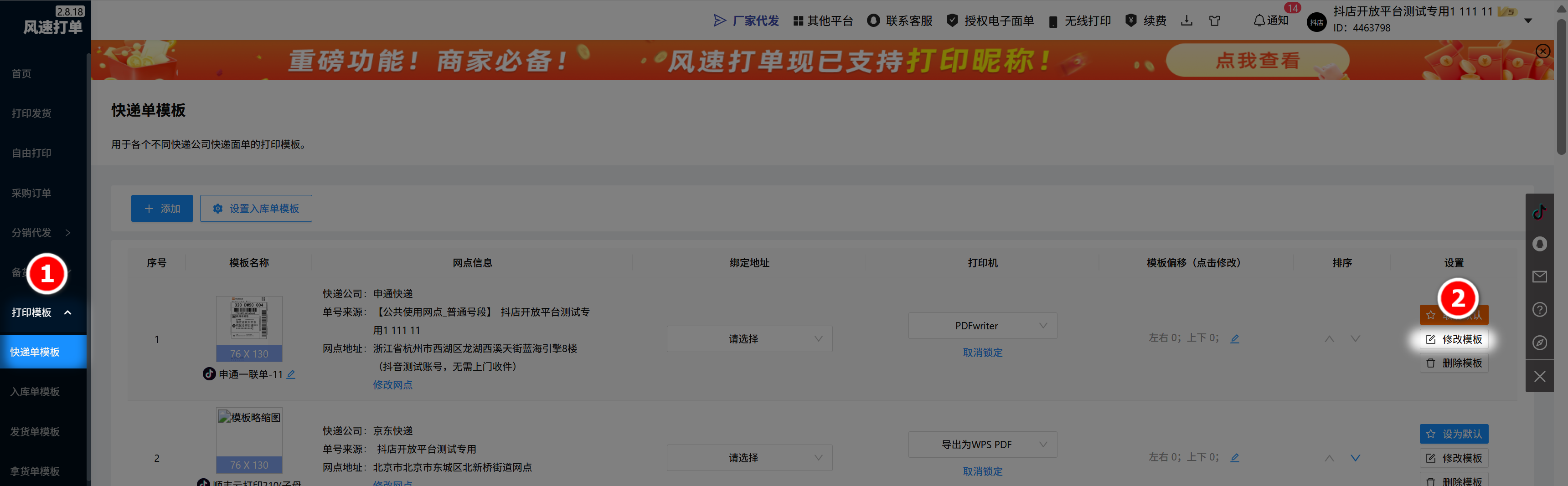Viewport: 1568px width, 486px height.
Task: Open PDFwriter printer dropdown
Action: 982,325
